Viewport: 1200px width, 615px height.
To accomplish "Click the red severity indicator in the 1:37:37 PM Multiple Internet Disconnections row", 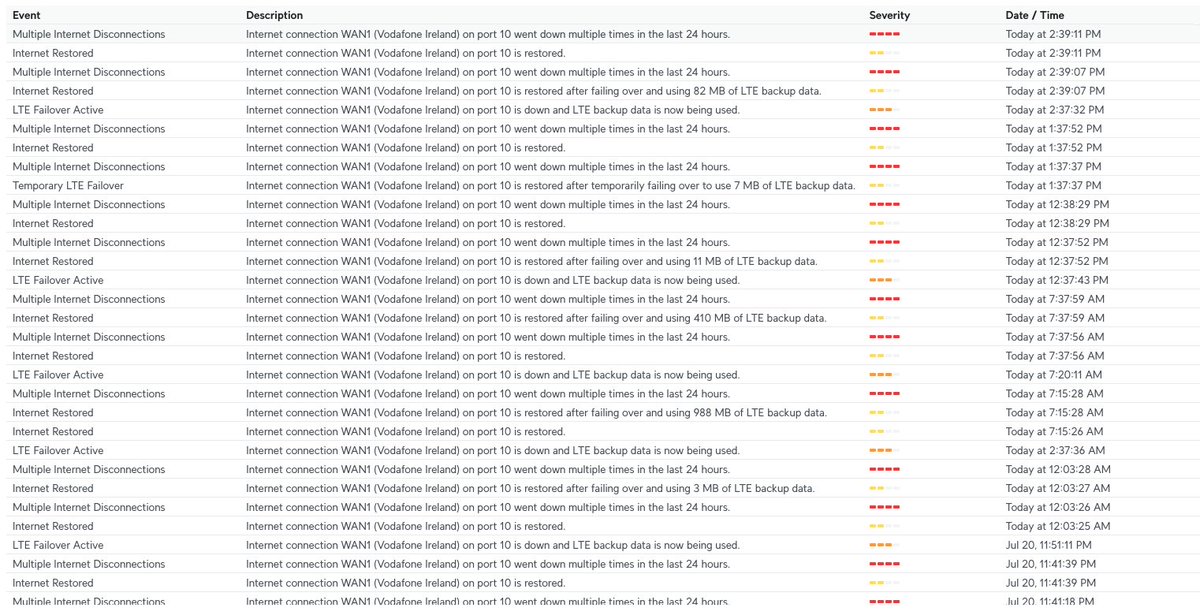I will point(884,167).
